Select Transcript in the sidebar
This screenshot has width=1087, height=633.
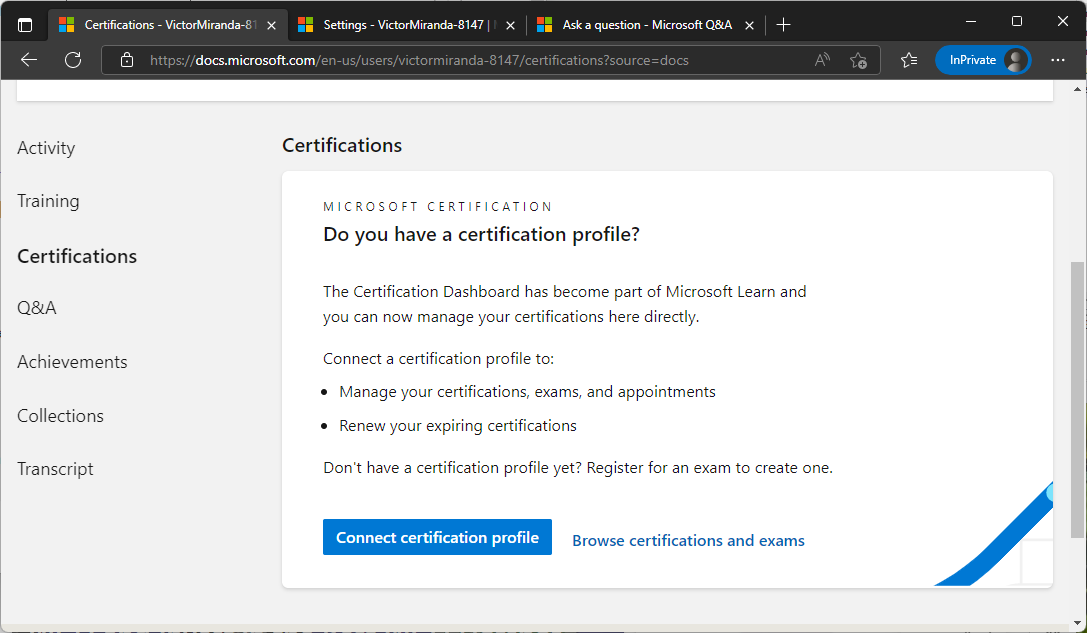pos(55,468)
